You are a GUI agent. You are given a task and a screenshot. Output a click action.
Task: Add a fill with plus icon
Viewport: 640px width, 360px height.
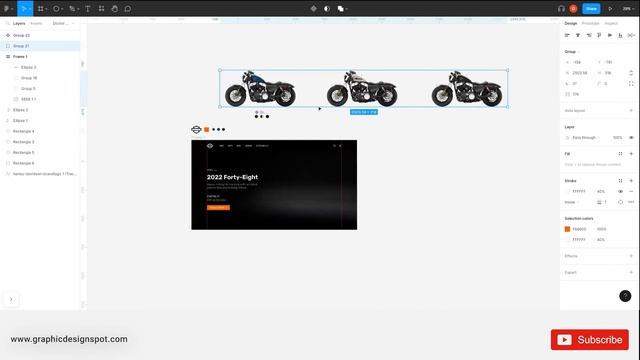631,154
